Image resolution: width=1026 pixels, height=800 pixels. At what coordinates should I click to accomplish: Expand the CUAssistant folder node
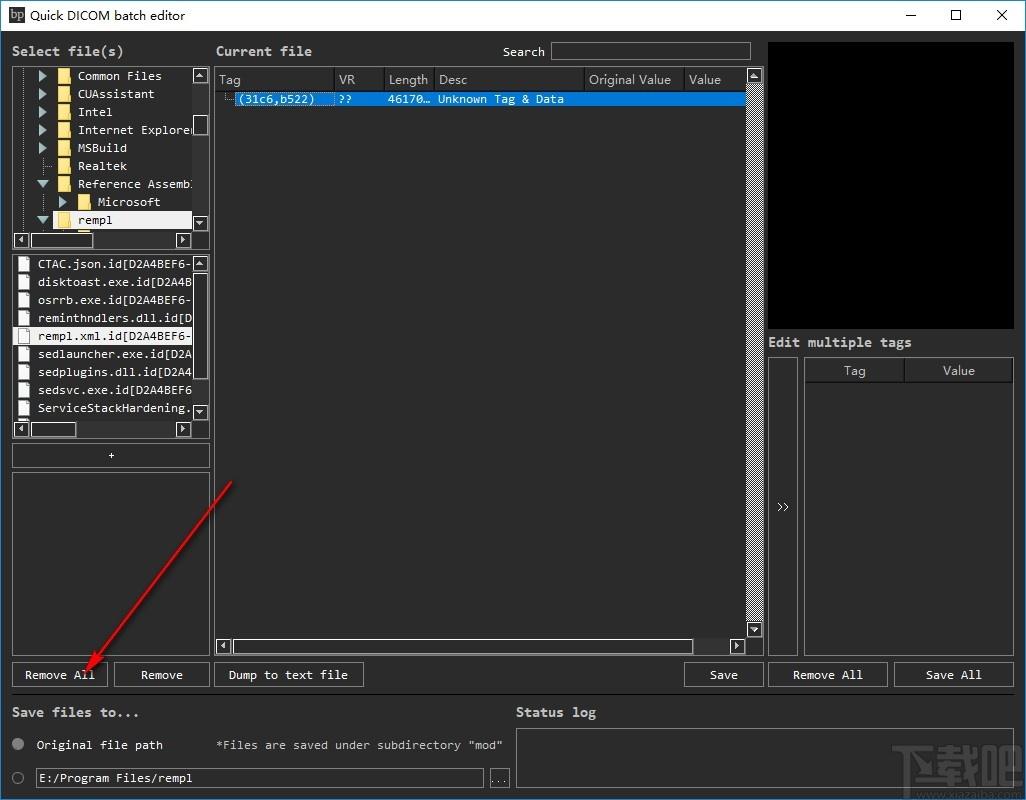click(43, 94)
